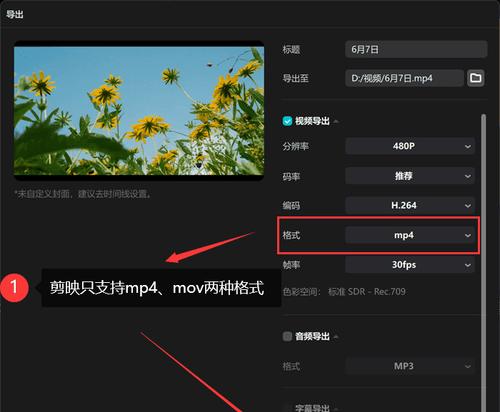The image size is (500, 412).
Task: Open the 分辨率 dropdown showing 480P
Action: click(410, 146)
